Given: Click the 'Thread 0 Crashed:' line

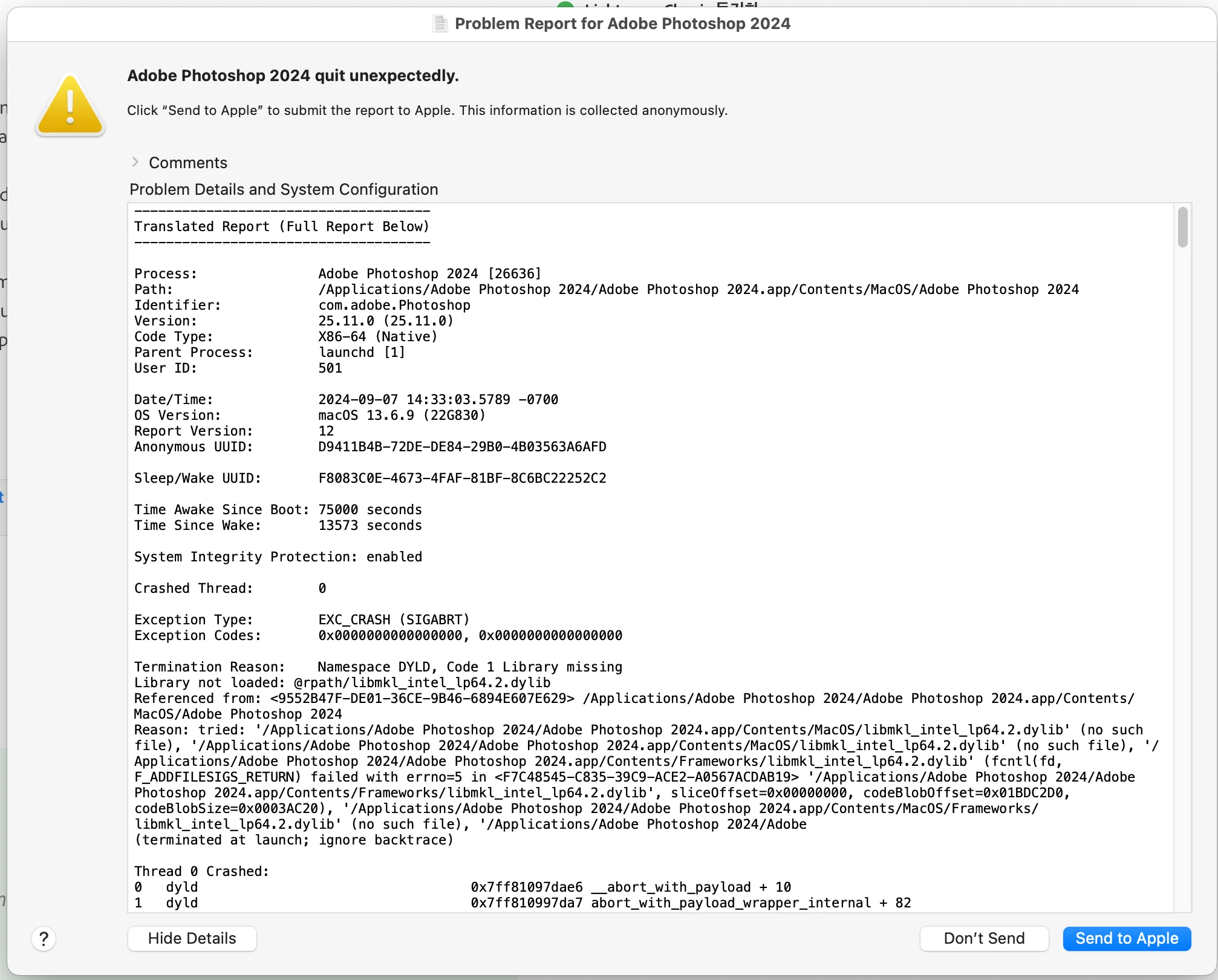Looking at the screenshot, I should (201, 871).
